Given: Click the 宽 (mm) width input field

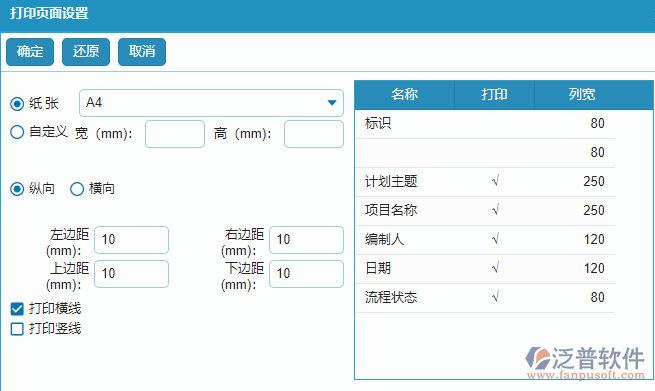Looking at the screenshot, I should pos(175,134).
